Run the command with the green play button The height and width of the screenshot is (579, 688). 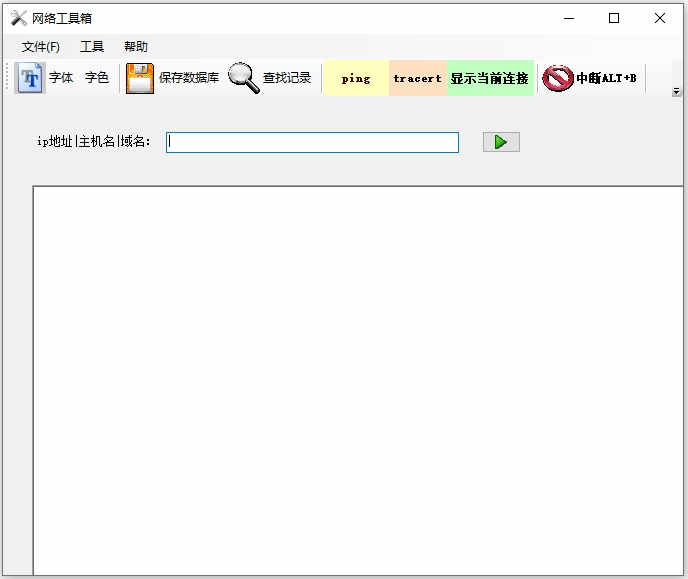click(501, 142)
